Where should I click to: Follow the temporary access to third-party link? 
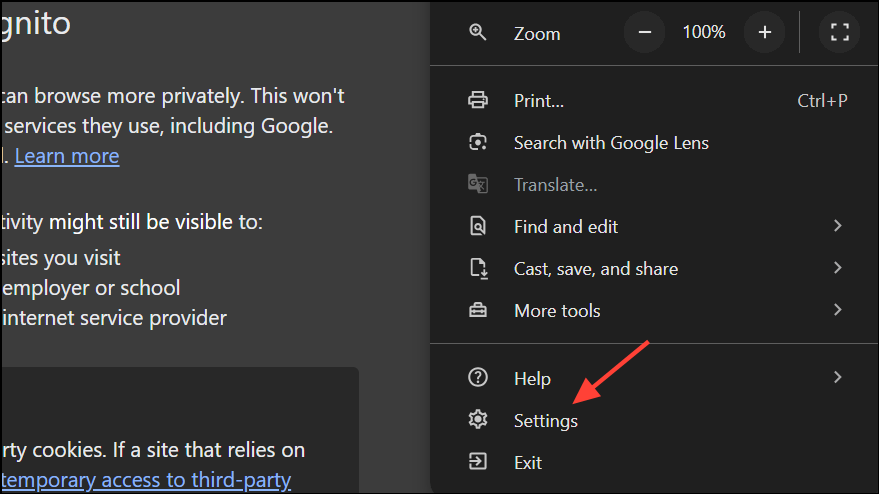coord(146,481)
